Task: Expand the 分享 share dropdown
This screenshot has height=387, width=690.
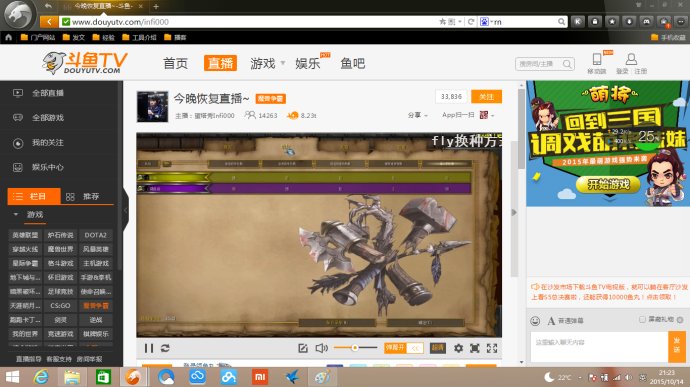Action: click(418, 115)
